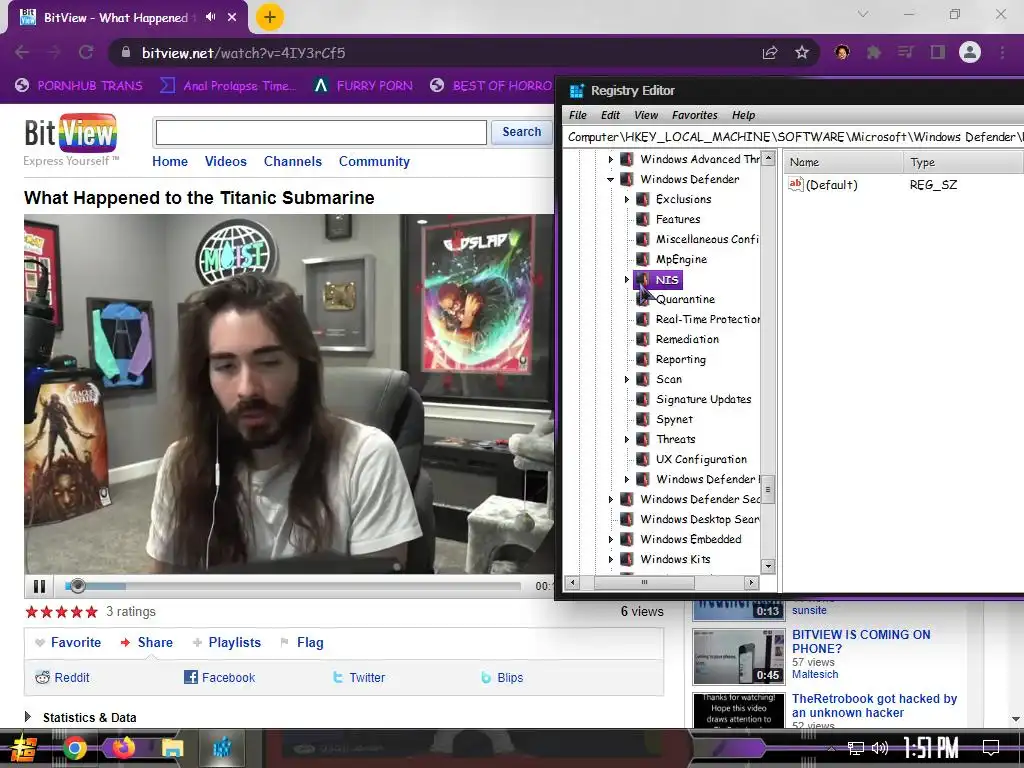The height and width of the screenshot is (768, 1024).
Task: Expand the Windows Kits key
Action: [x=611, y=560]
